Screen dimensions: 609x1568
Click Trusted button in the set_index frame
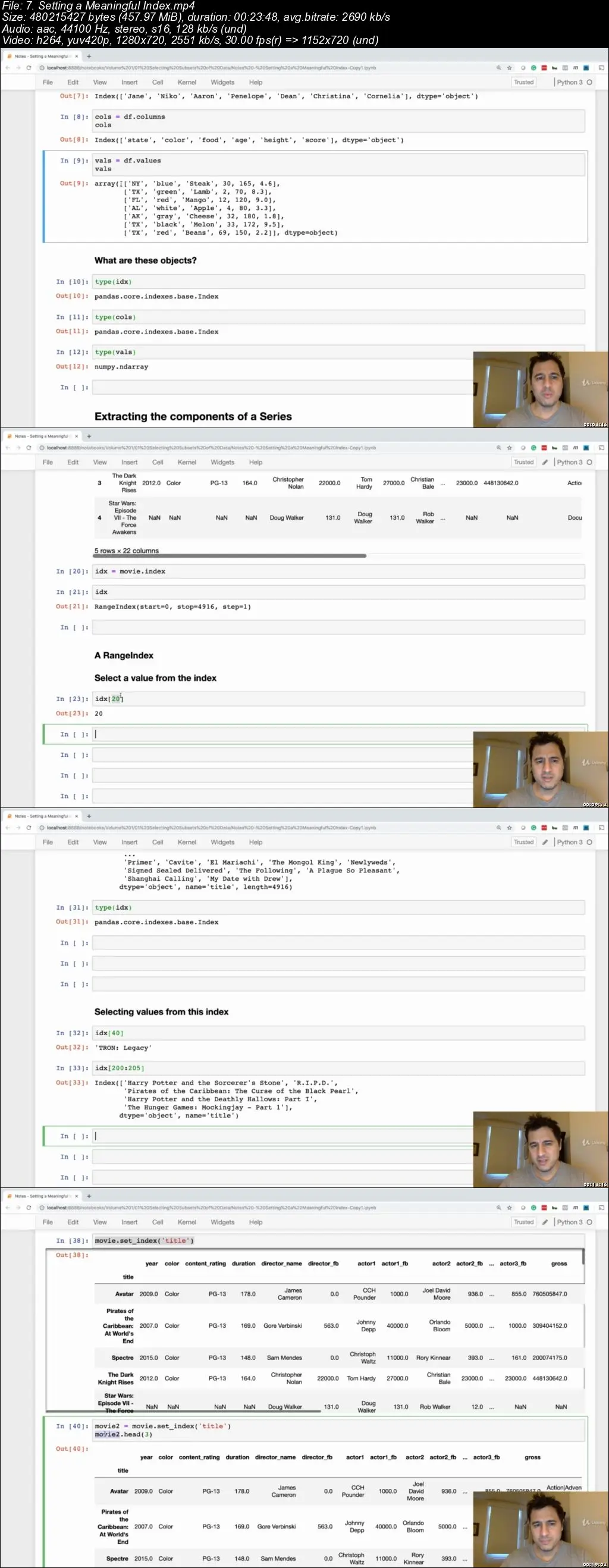click(x=524, y=1222)
